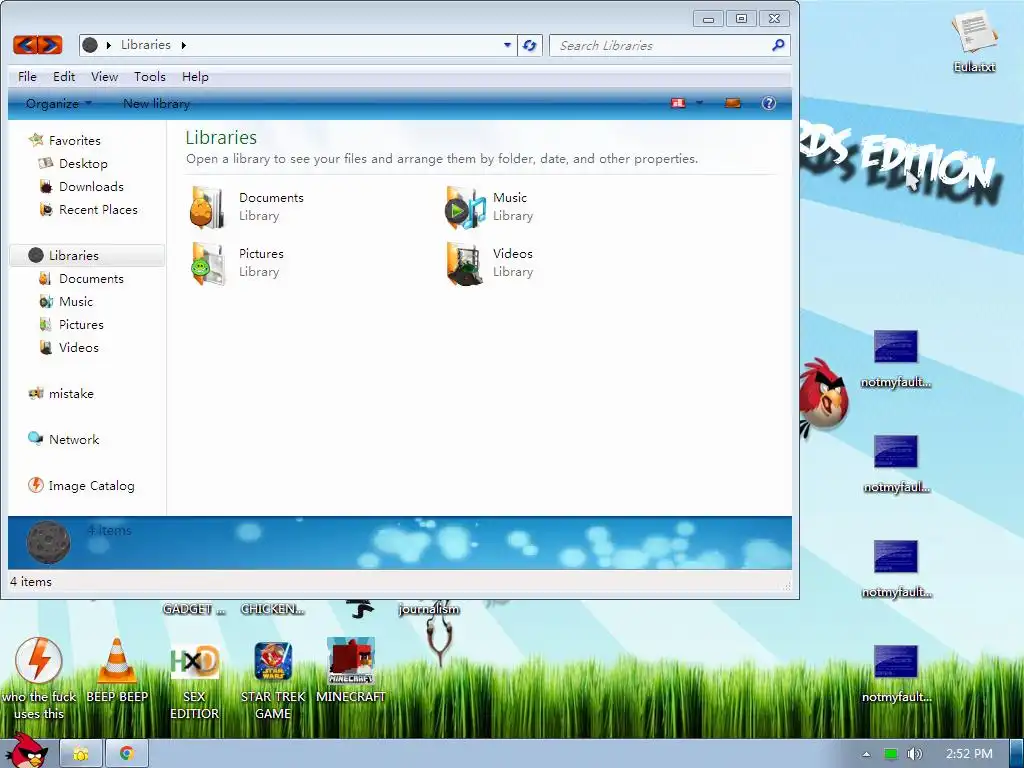Expand the arrow after Libraries in the breadcrumb
Image resolution: width=1024 pixels, height=768 pixels.
coord(184,45)
